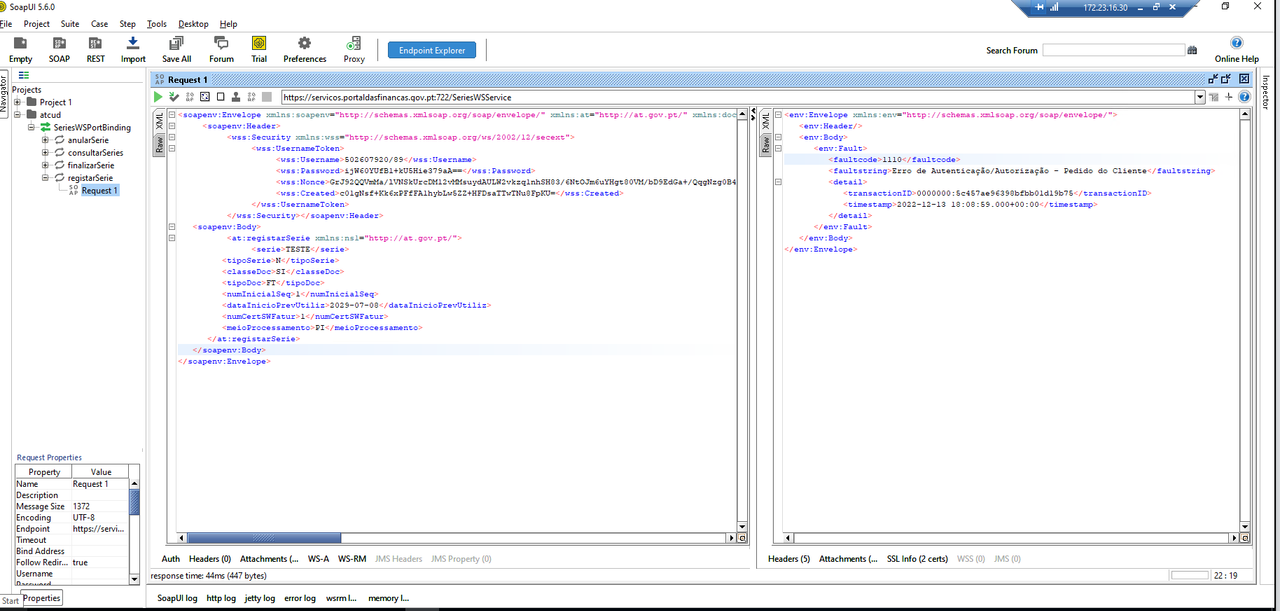Open the Navigator side tab
Screen dimensions: 1280x611
pyautogui.click(x=5, y=92)
